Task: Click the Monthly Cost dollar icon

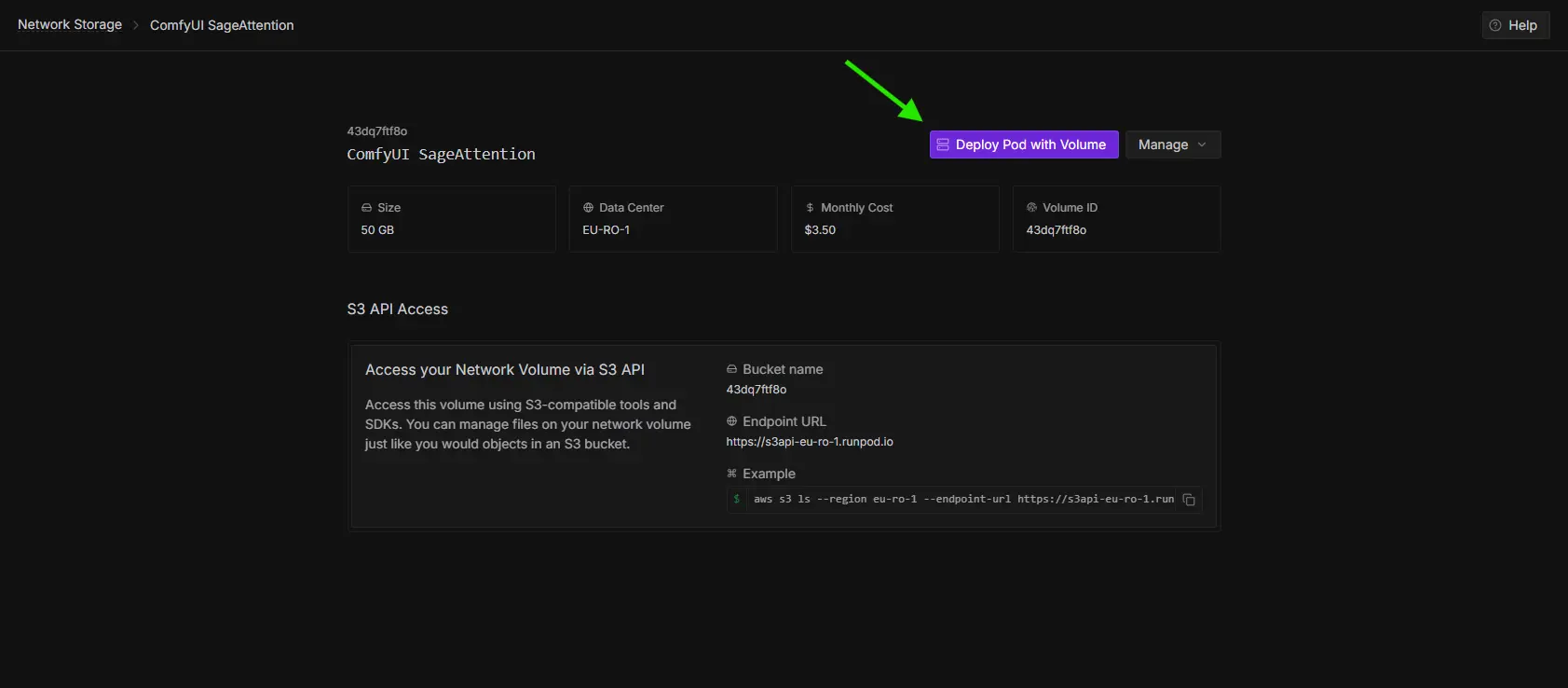Action: click(x=810, y=208)
